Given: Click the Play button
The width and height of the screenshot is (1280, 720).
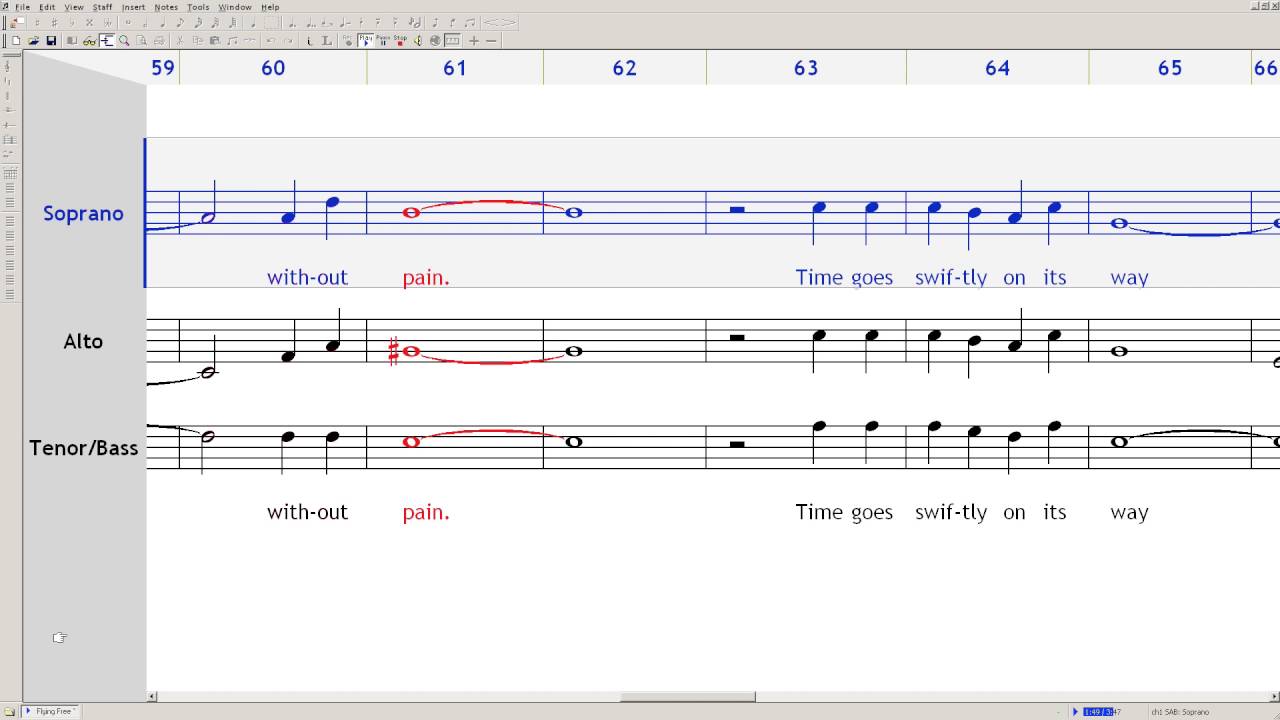Looking at the screenshot, I should pos(366,41).
